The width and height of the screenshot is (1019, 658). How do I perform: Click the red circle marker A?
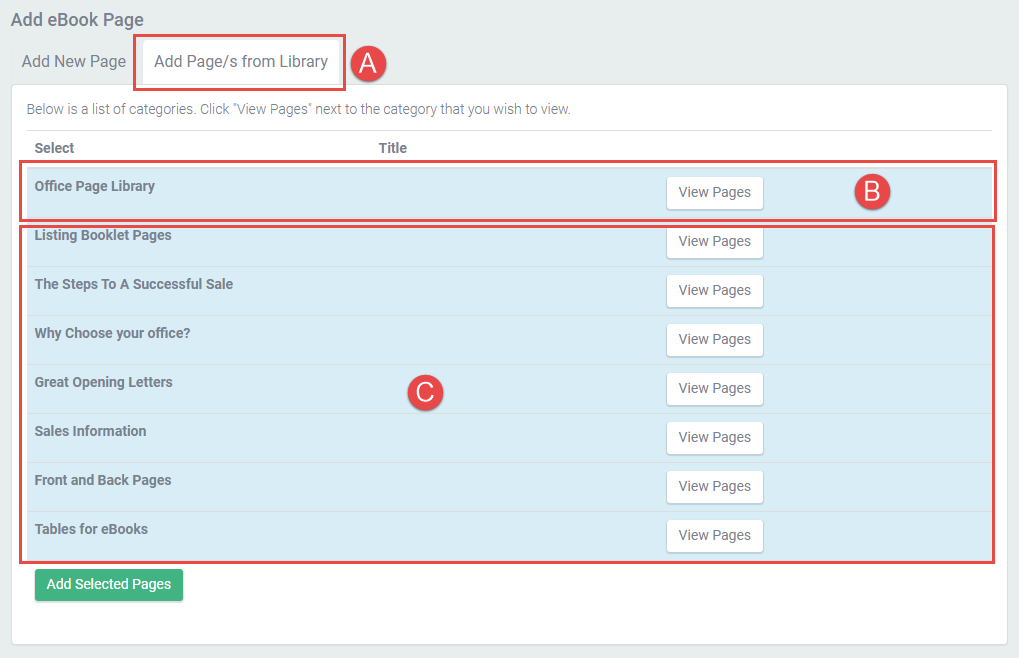(x=367, y=63)
